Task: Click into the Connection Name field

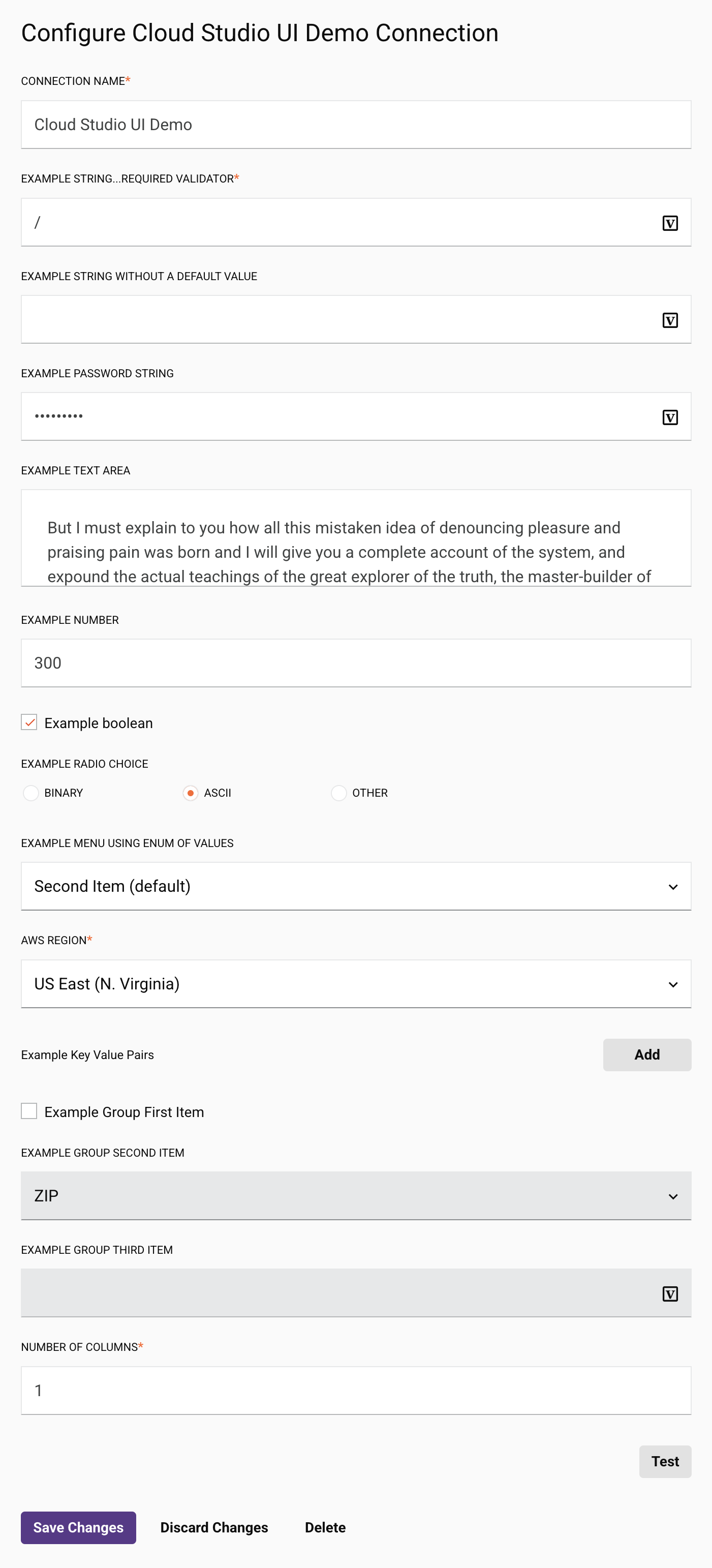Action: click(356, 124)
